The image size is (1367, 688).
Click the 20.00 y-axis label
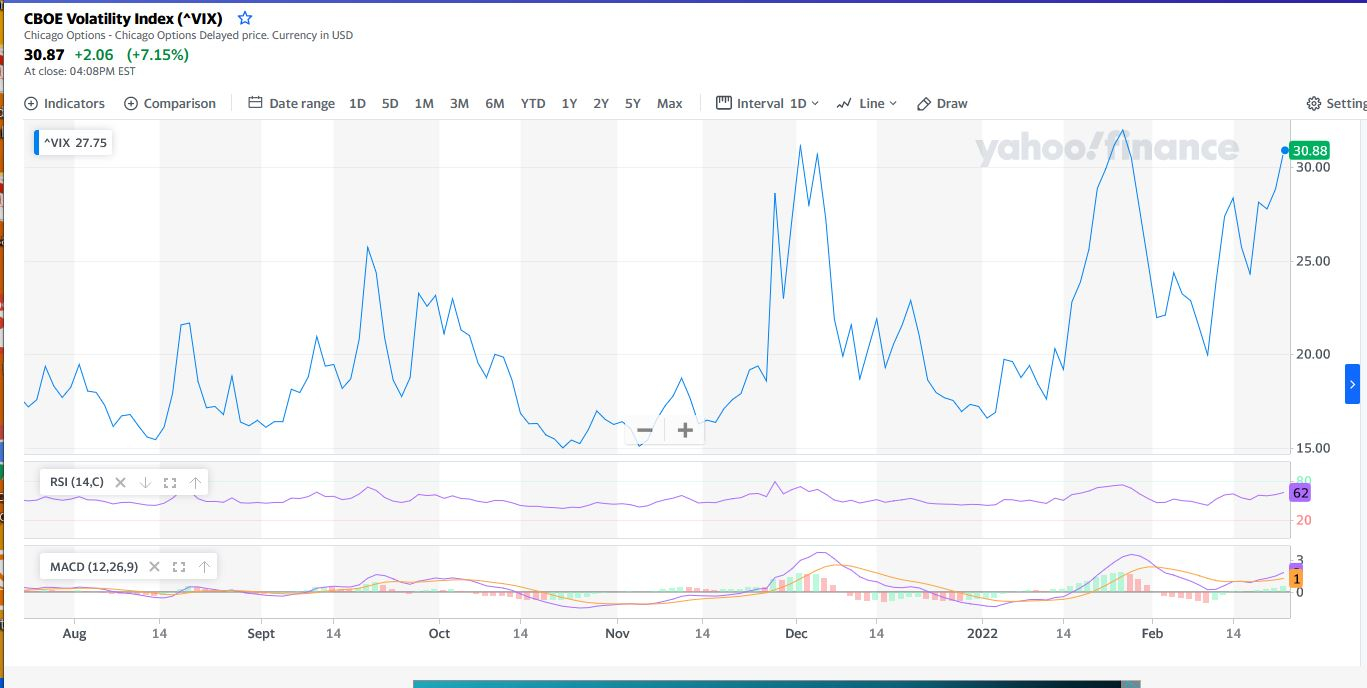(x=1313, y=354)
